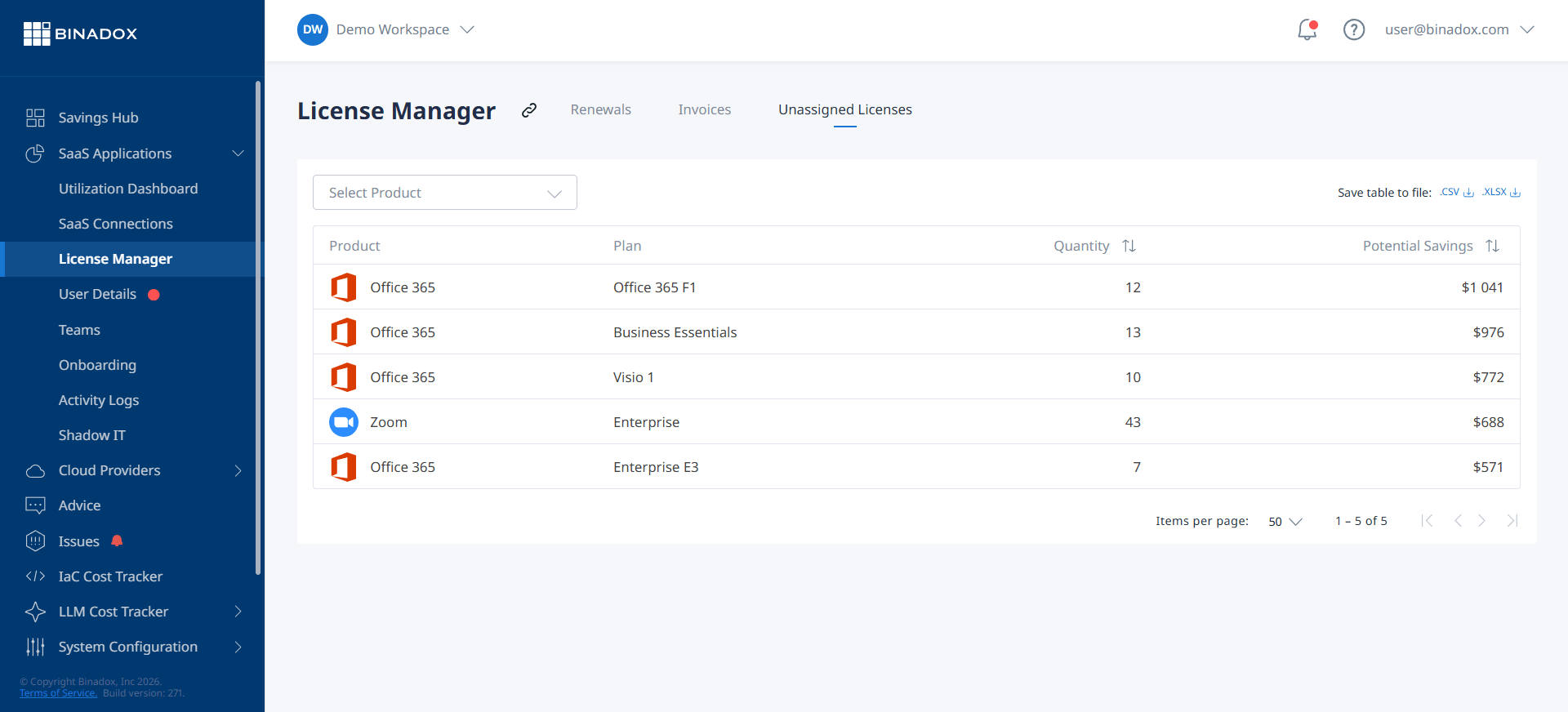This screenshot has height=712, width=1568.
Task: Open the notifications bell
Action: pyautogui.click(x=1307, y=29)
